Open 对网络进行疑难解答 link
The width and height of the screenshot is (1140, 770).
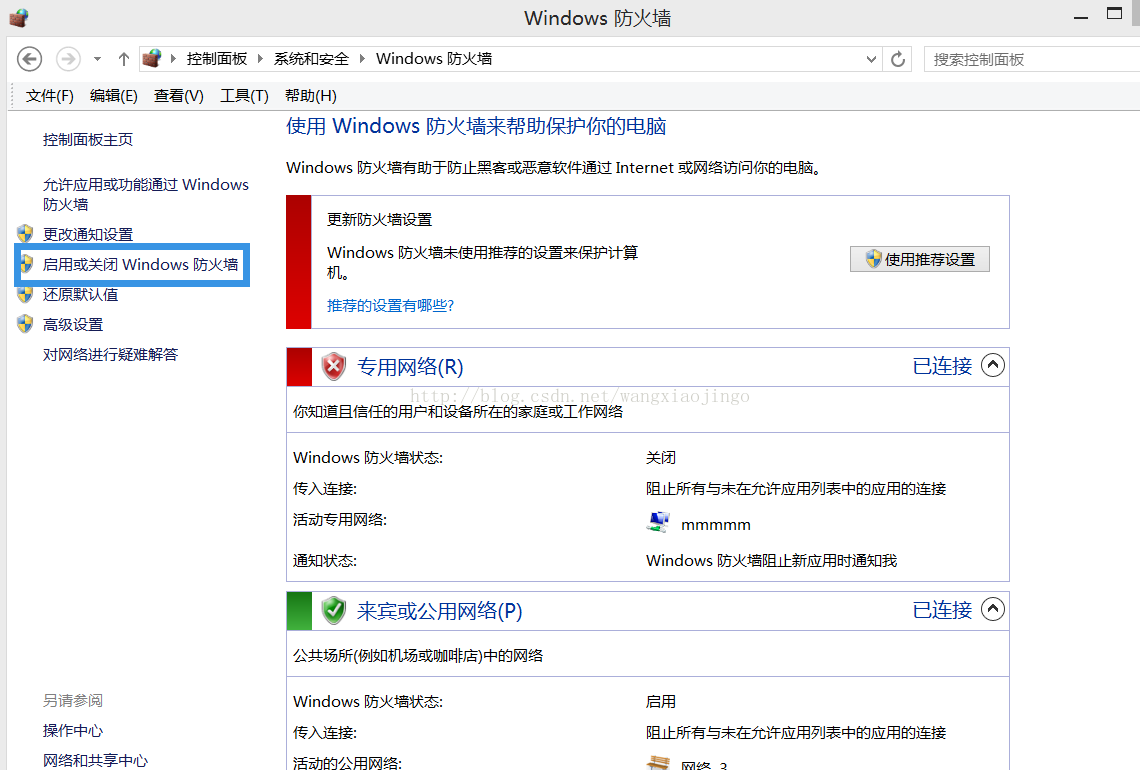click(x=111, y=355)
